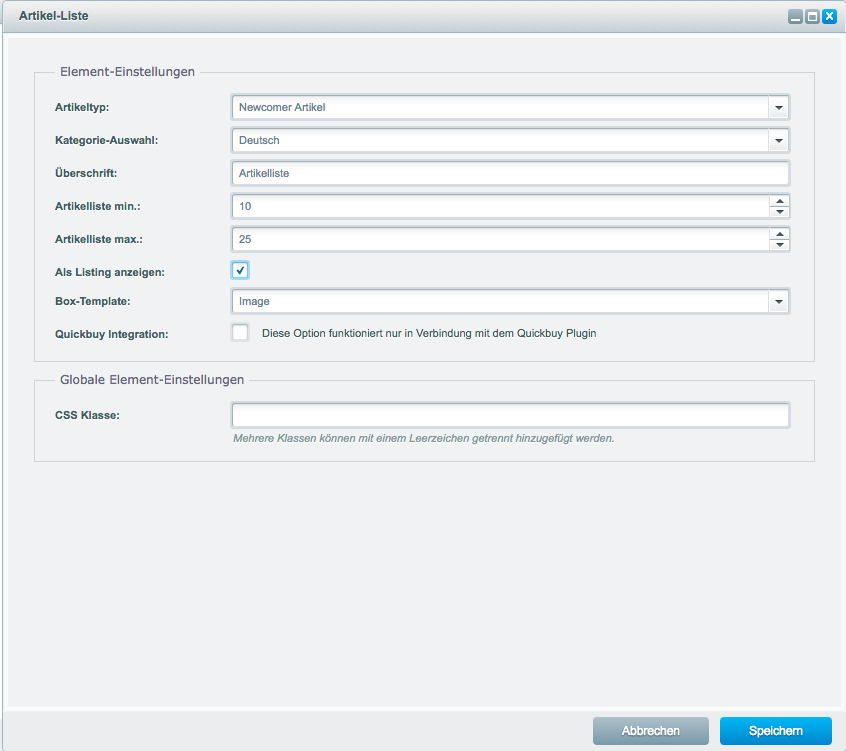Increase Artikelliste min. with up arrow
Viewport: 846px width, 751px height.
point(779,201)
